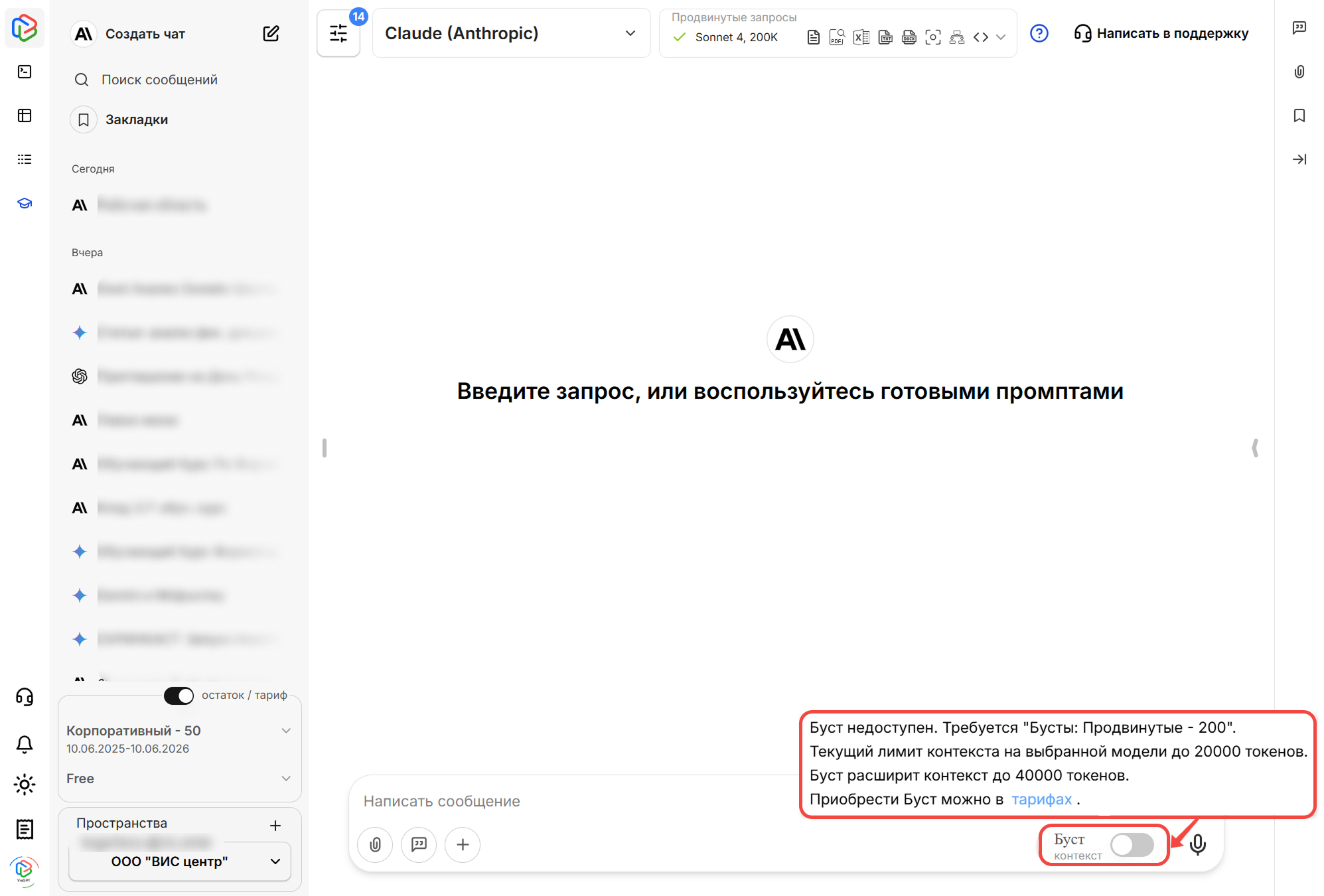Open Закладки bookmarks section
Screen dimensions: 1324x896
click(x=137, y=119)
